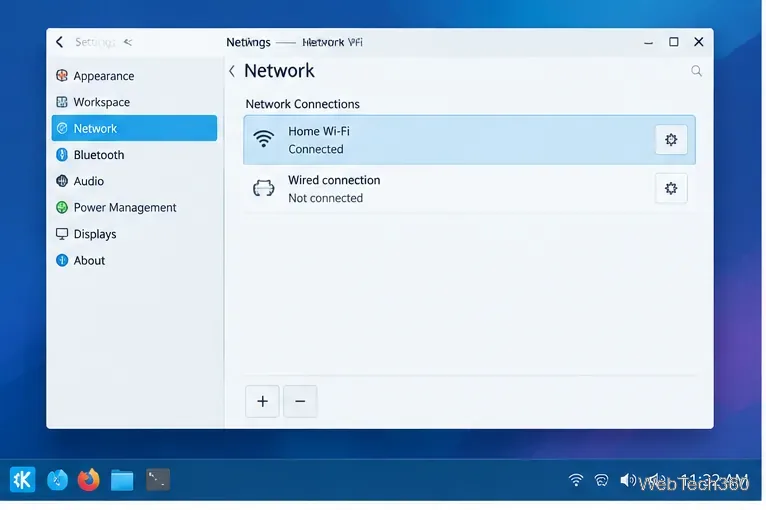Click the Bluetooth icon in sidebar
The image size is (766, 510).
(62, 155)
